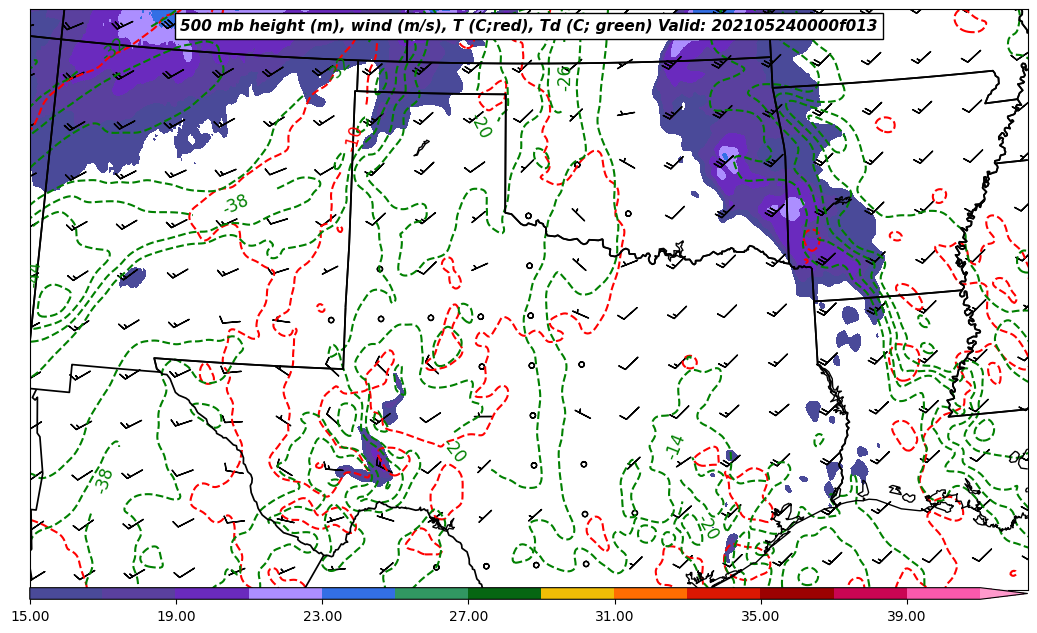
Task: Click the 15.00 colorbar tick label
Action: [x=30, y=616]
